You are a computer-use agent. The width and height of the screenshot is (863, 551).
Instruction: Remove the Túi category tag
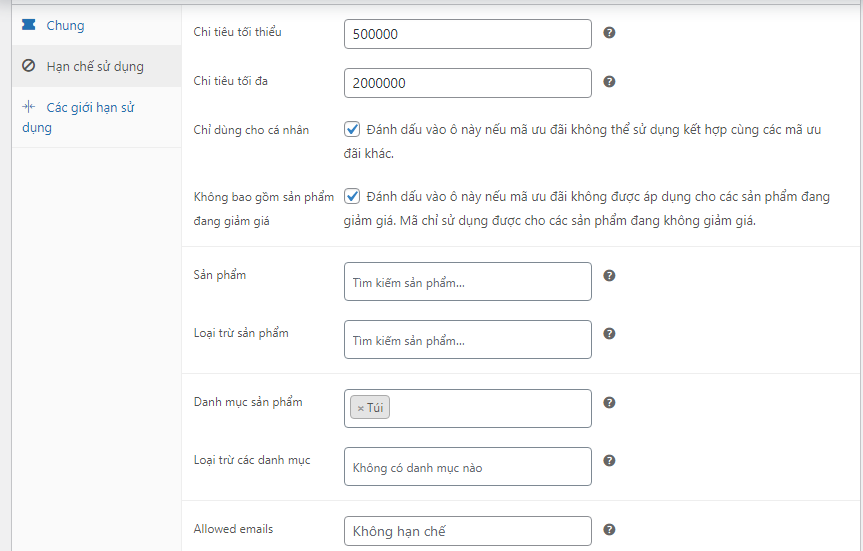point(360,408)
